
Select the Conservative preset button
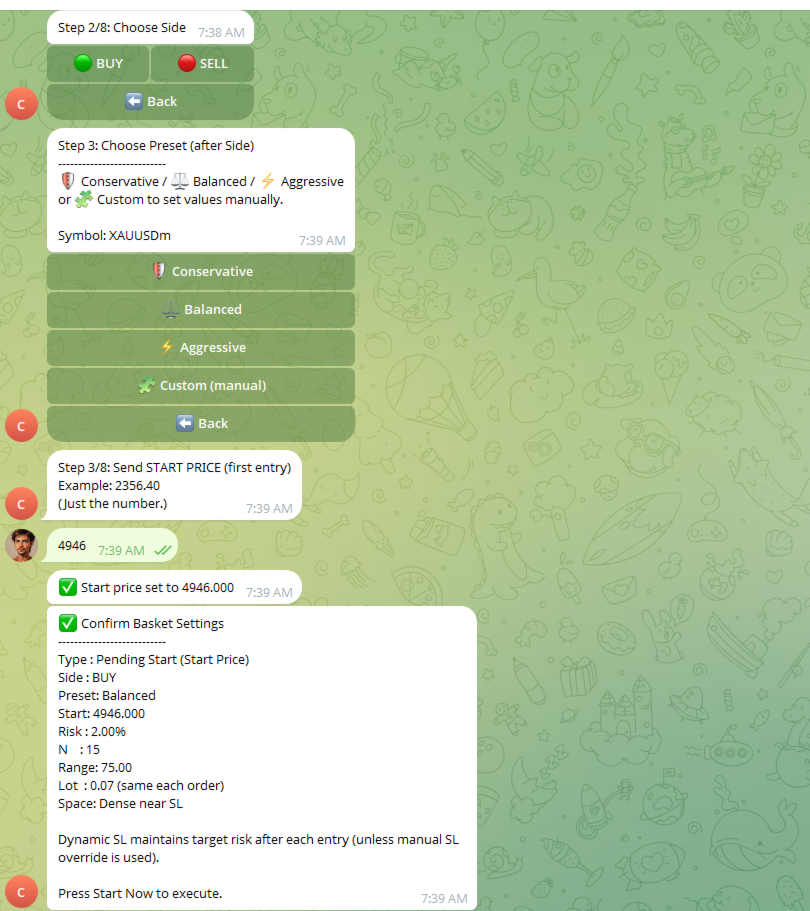pyautogui.click(x=201, y=271)
